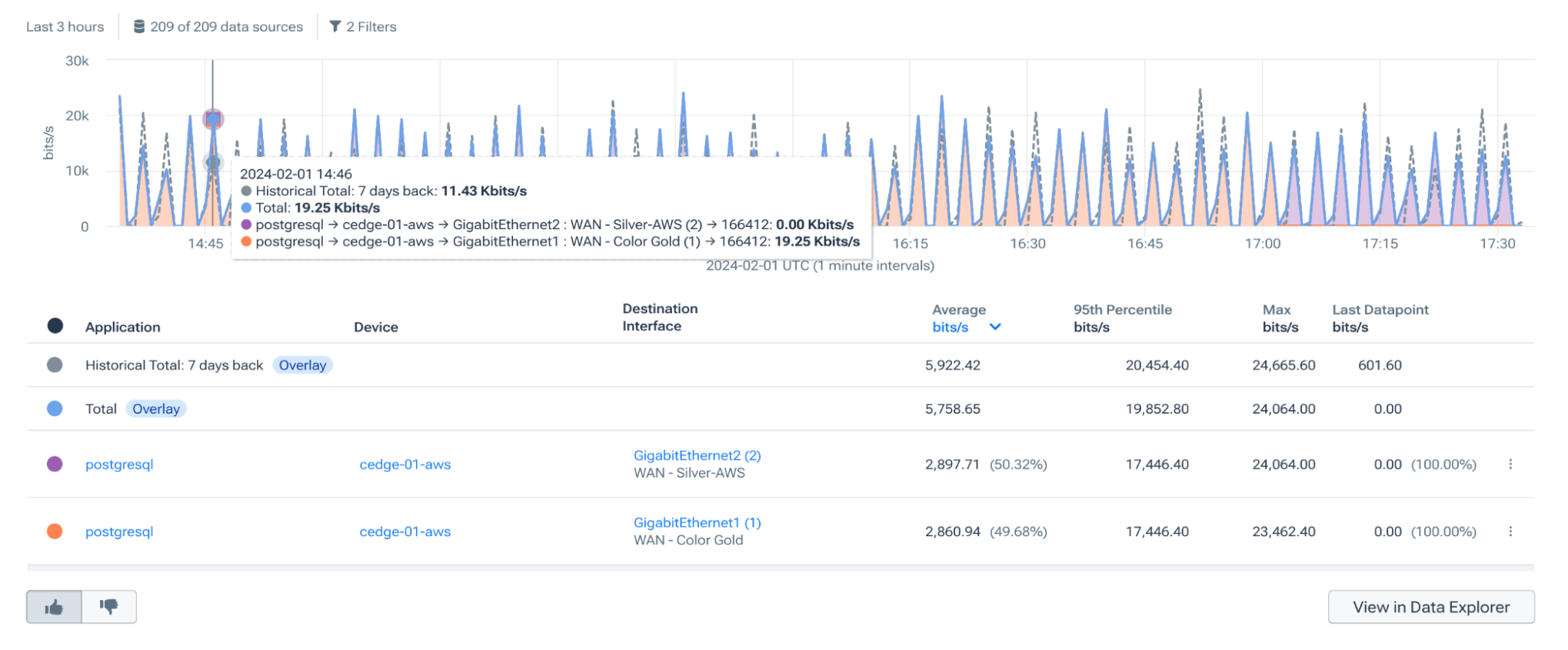1568x650 pixels.
Task: Open cedge-01-aws link in Silver-AWS row
Action: [x=405, y=465]
